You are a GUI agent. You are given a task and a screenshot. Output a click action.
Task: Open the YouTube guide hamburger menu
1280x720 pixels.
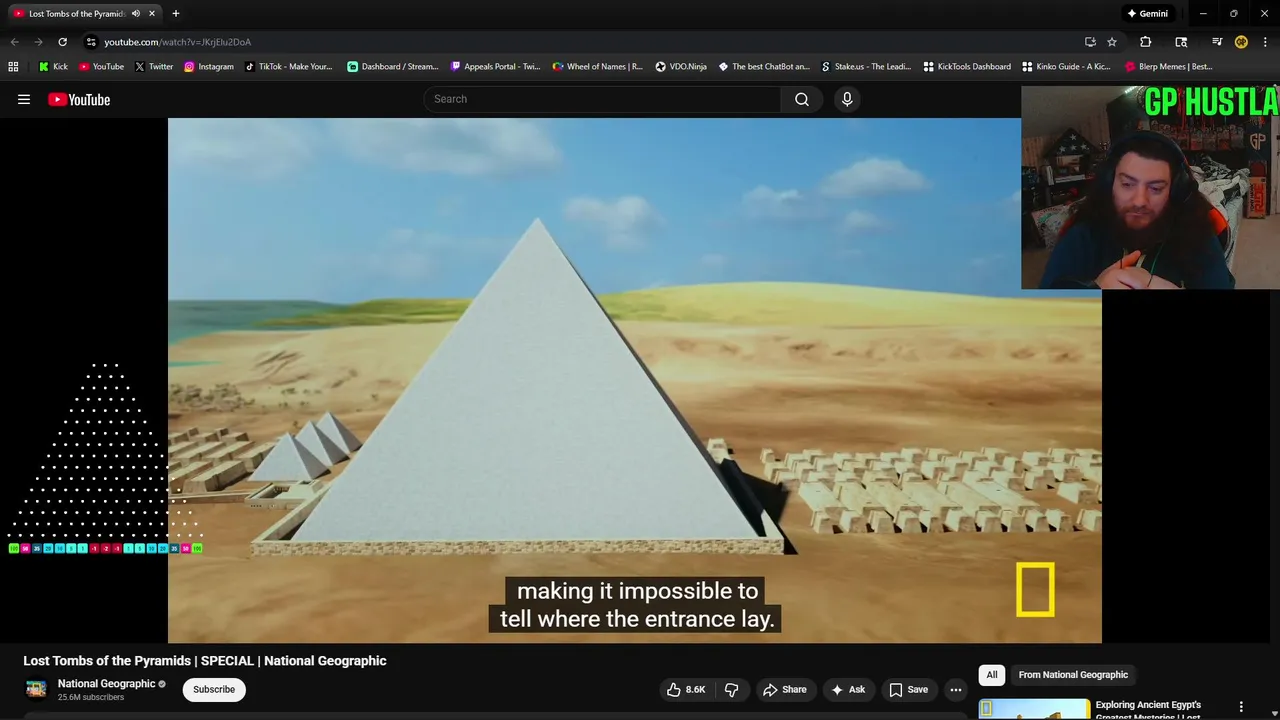[x=24, y=99]
